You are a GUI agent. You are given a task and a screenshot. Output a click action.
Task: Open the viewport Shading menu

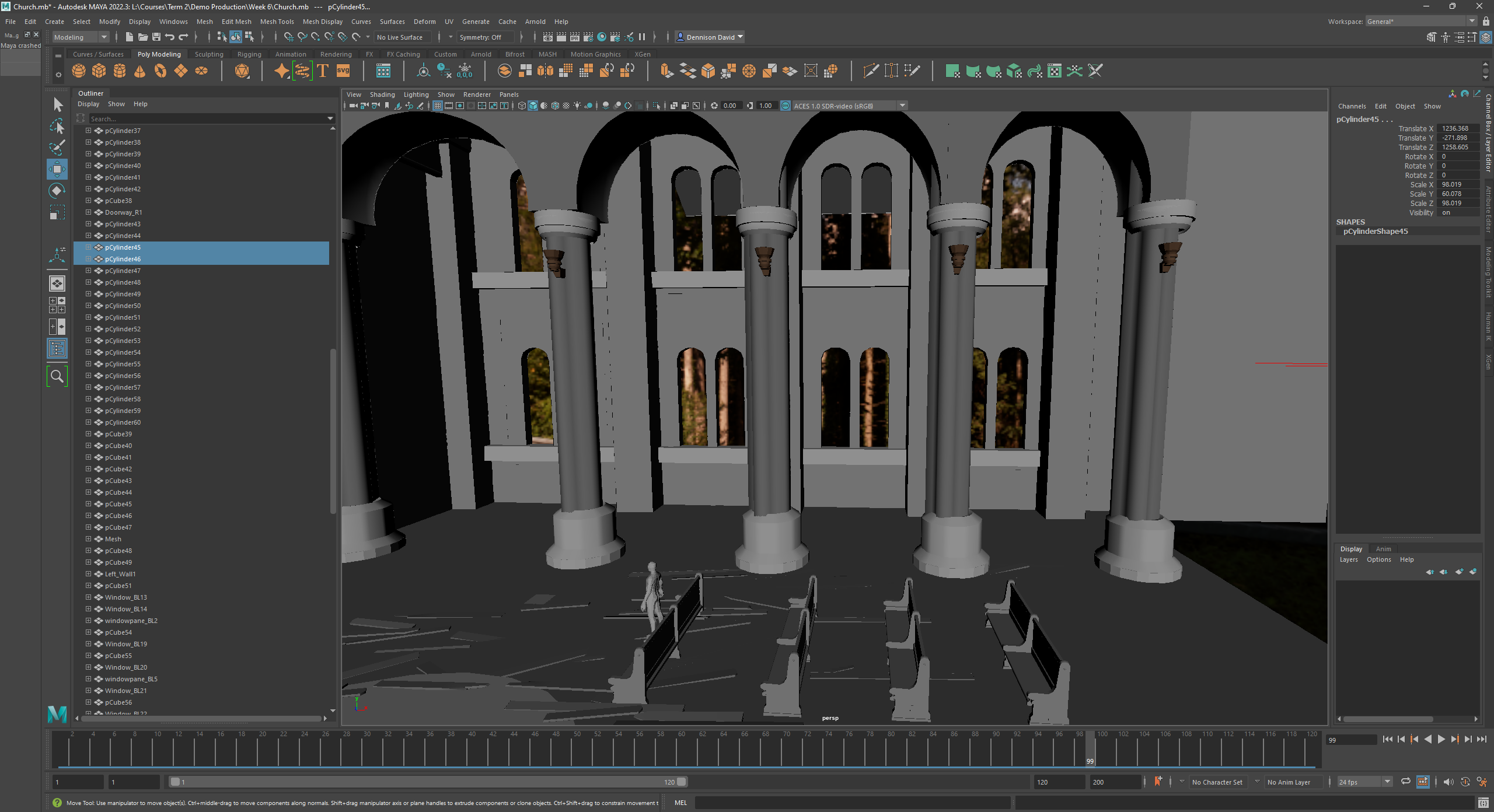[x=382, y=94]
